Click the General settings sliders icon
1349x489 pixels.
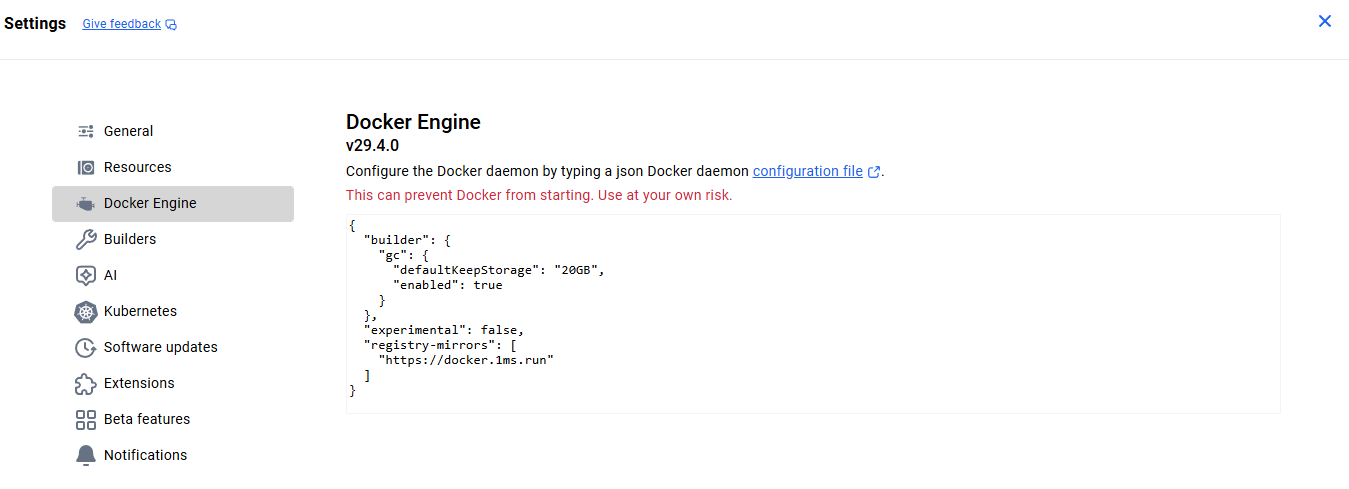point(86,131)
